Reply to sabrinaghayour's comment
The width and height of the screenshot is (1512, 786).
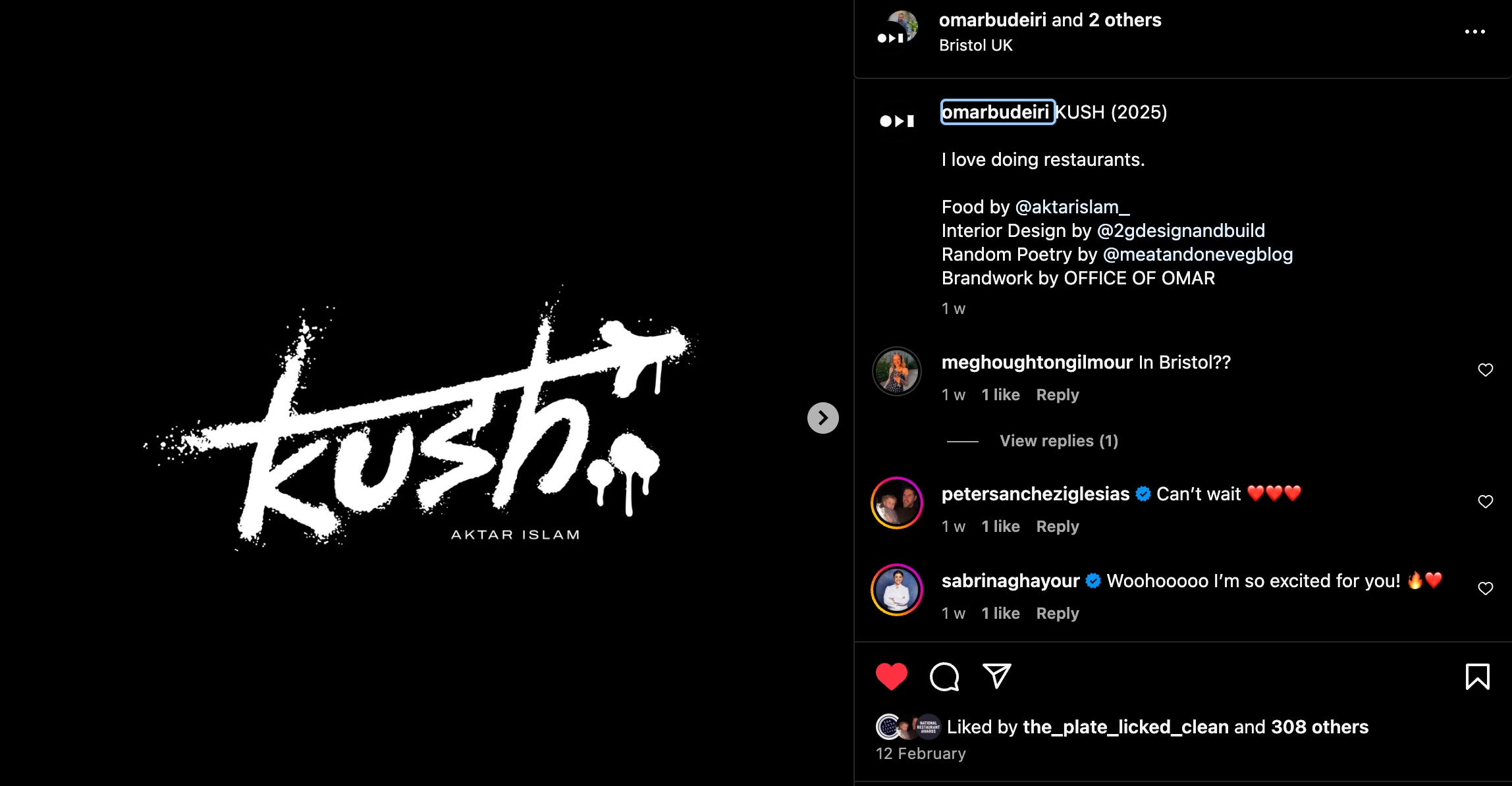[1058, 614]
